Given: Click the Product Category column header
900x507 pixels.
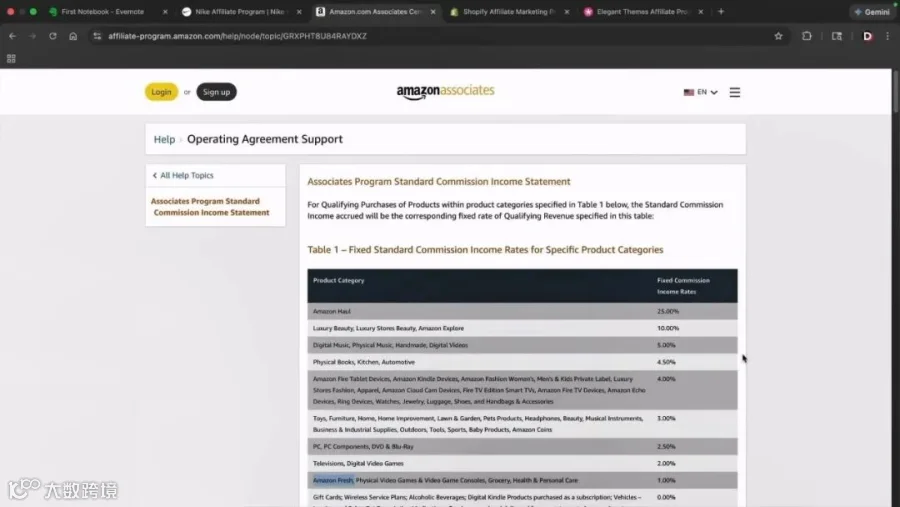Looking at the screenshot, I should point(339,280).
